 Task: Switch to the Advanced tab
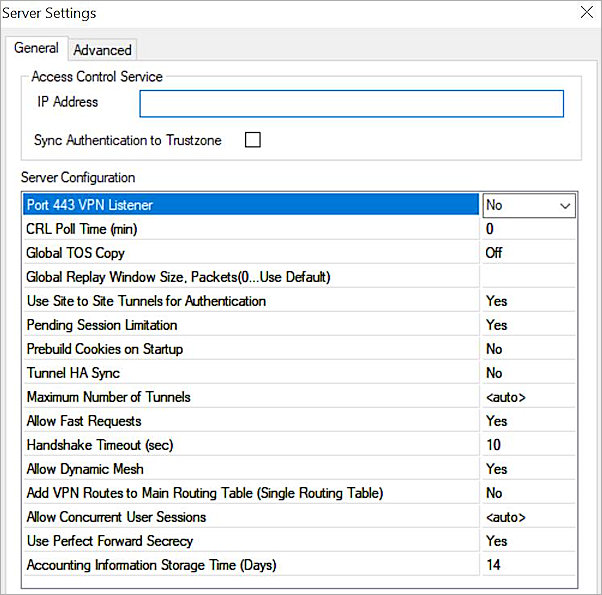click(x=102, y=50)
